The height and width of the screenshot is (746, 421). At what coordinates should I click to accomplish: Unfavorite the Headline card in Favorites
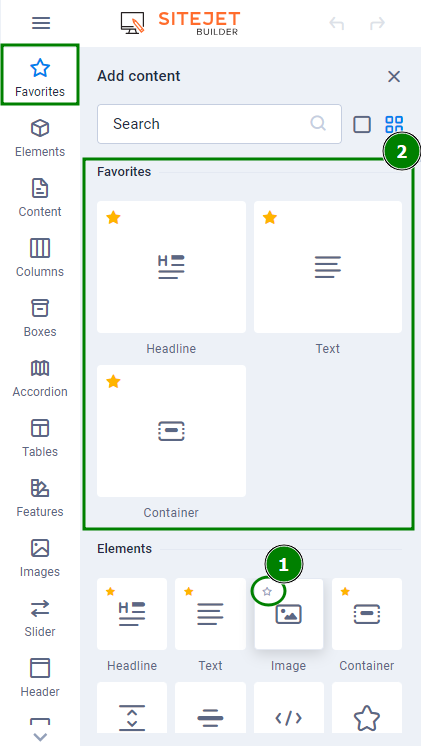click(x=113, y=218)
